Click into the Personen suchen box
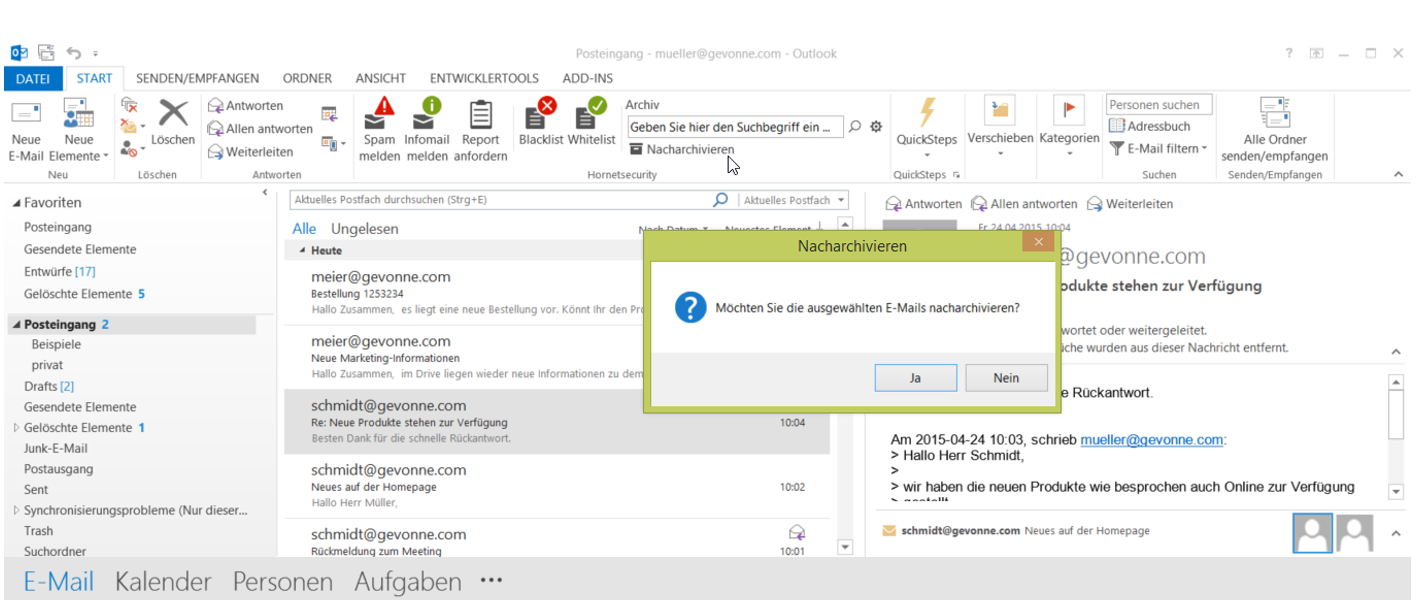Screen dimensions: 1421x600 1159,105
